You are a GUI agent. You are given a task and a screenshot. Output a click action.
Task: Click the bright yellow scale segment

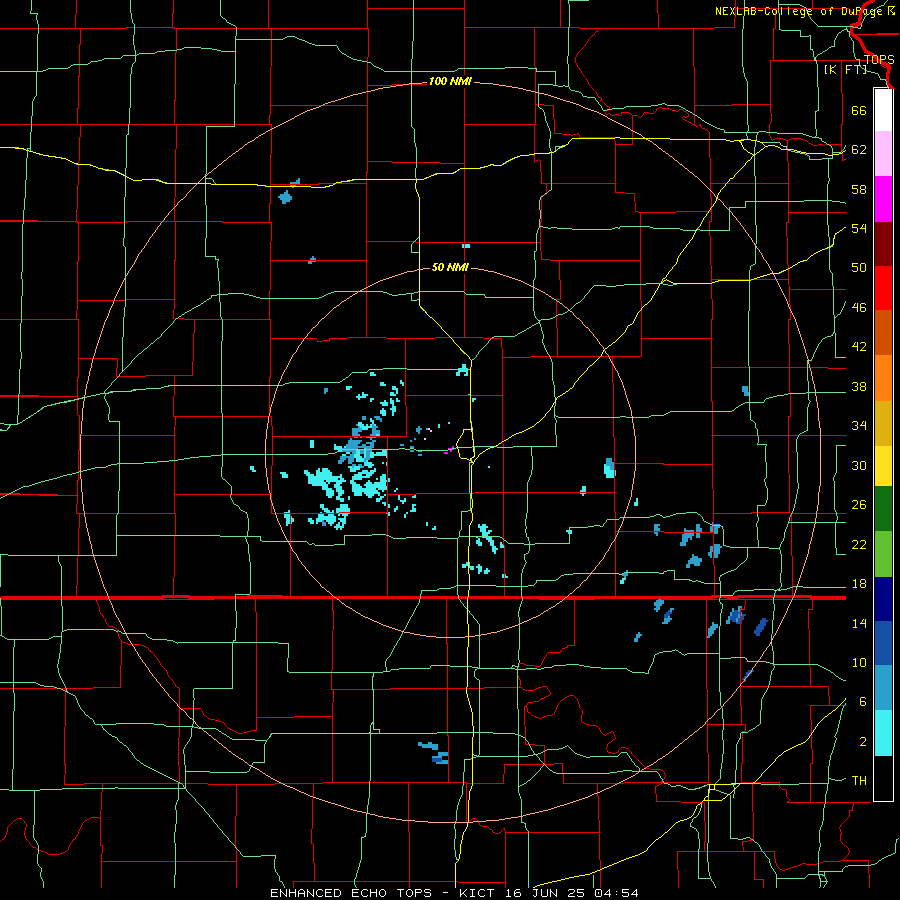pos(883,465)
